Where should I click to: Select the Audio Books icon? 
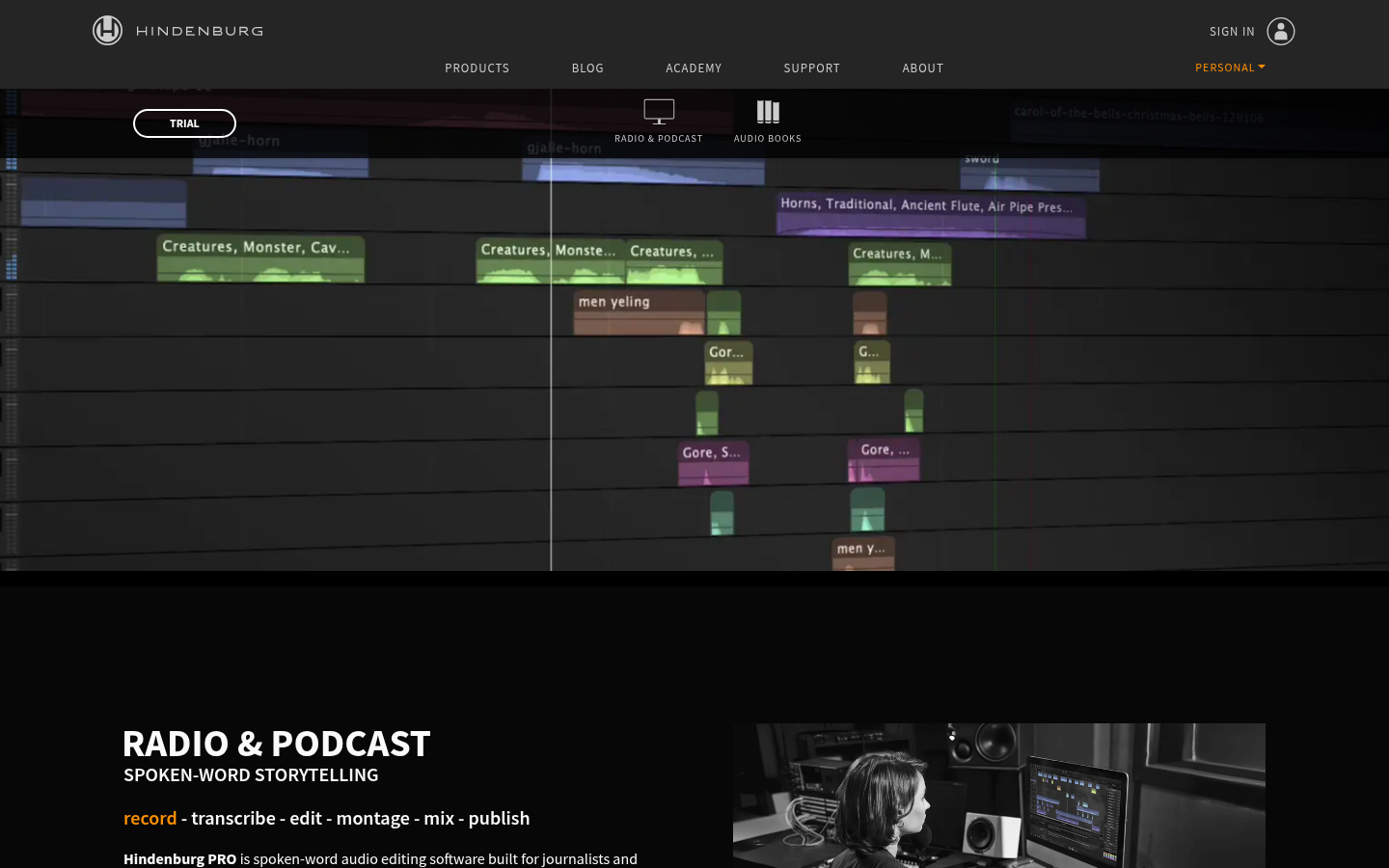pos(768,112)
